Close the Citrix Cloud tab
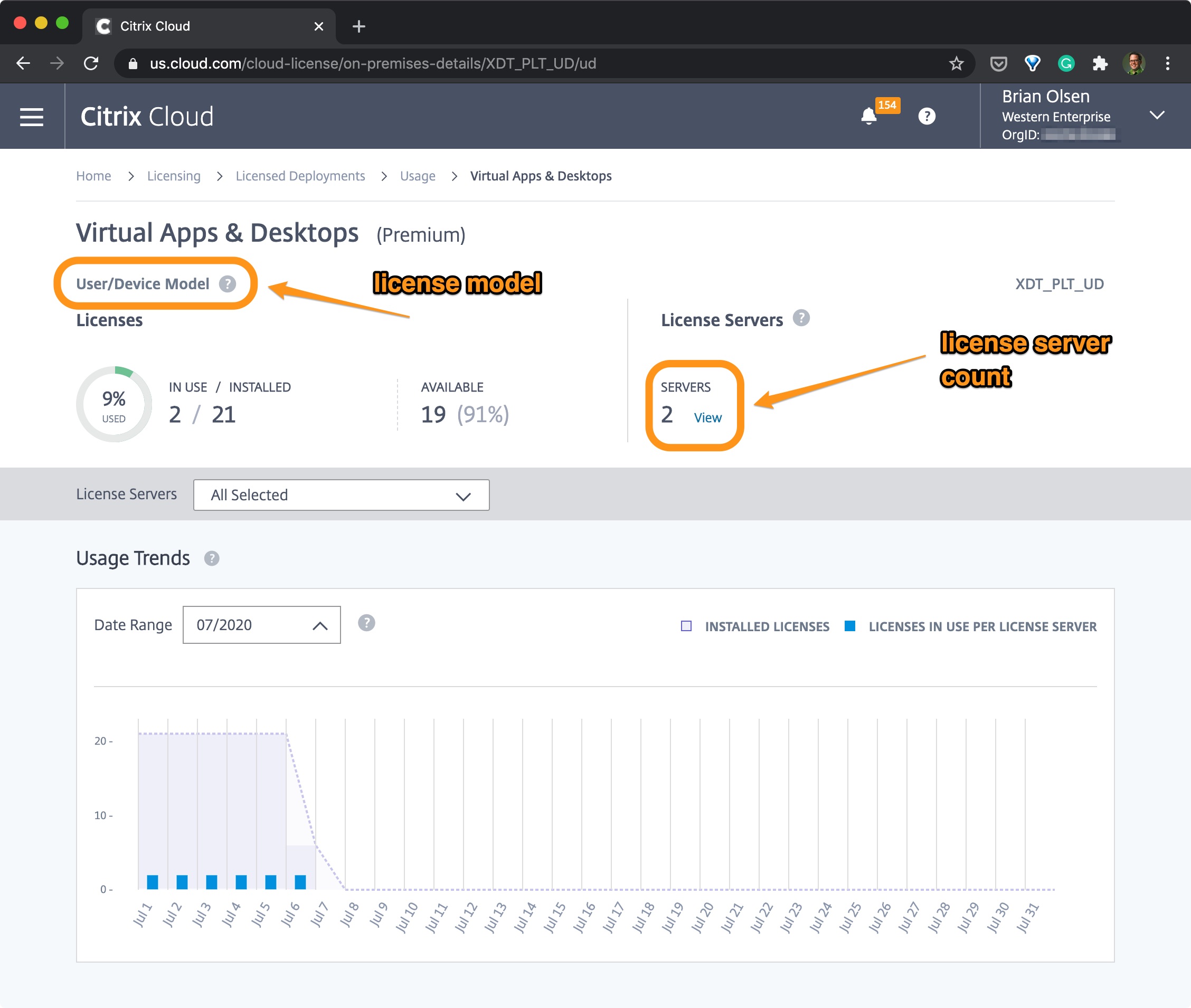The image size is (1191, 1008). [x=319, y=26]
